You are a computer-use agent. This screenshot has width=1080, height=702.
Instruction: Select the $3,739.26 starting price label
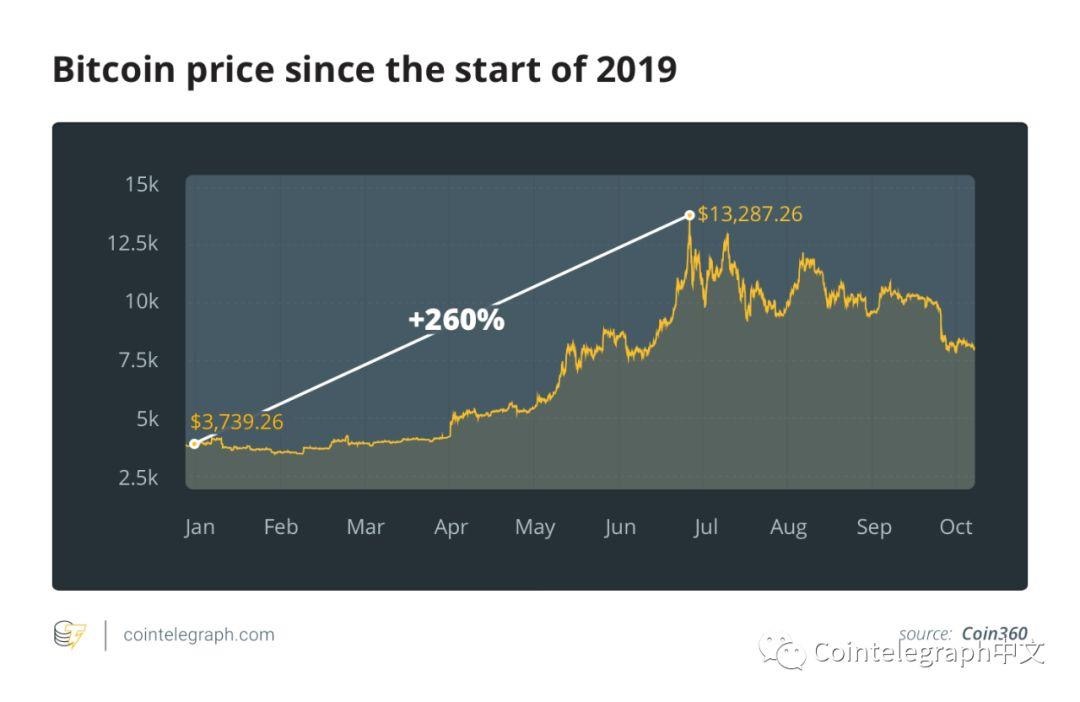pyautogui.click(x=237, y=422)
